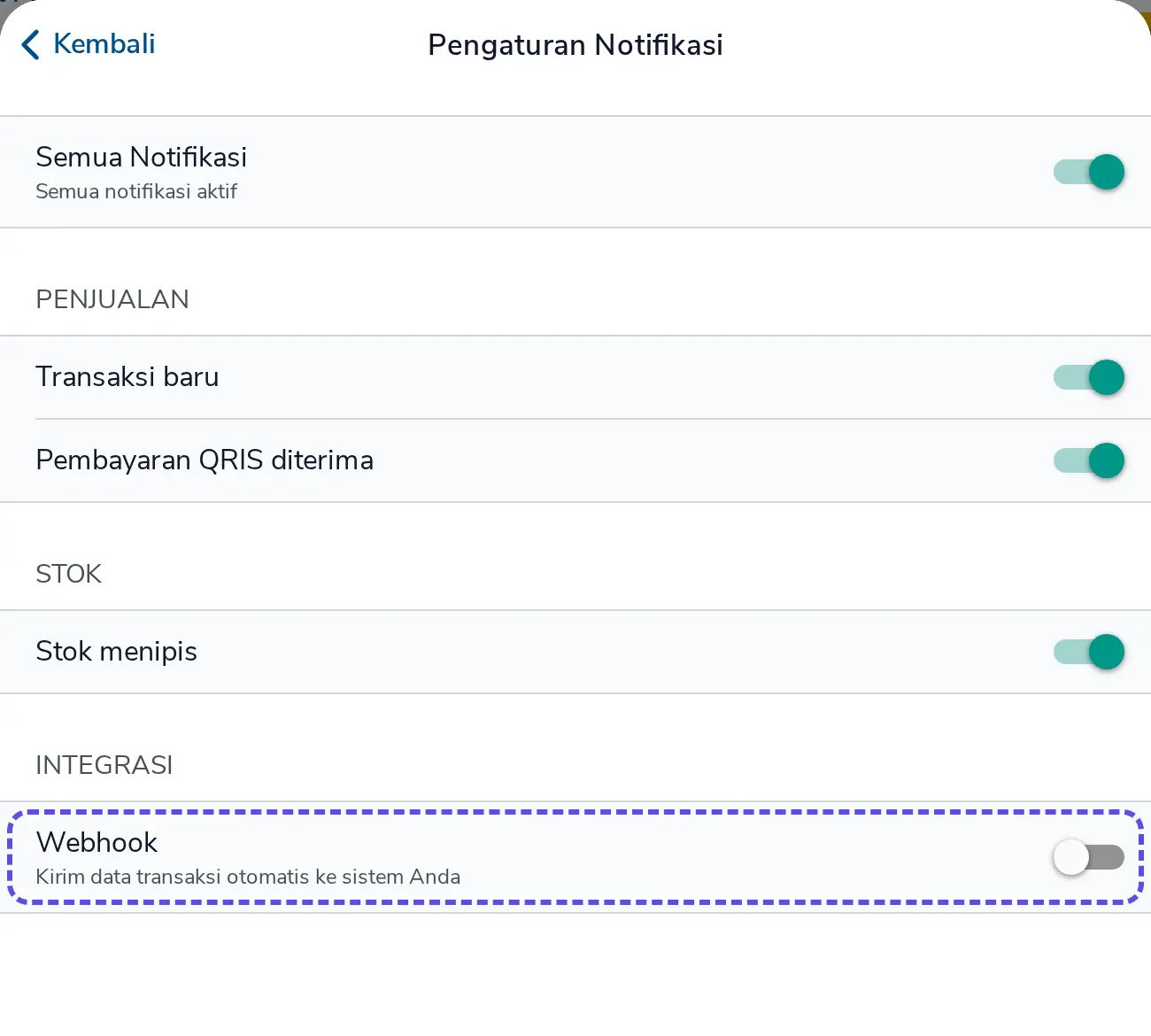Click the Pengaturan Notifikasi page title
1151x1036 pixels.
tap(575, 45)
